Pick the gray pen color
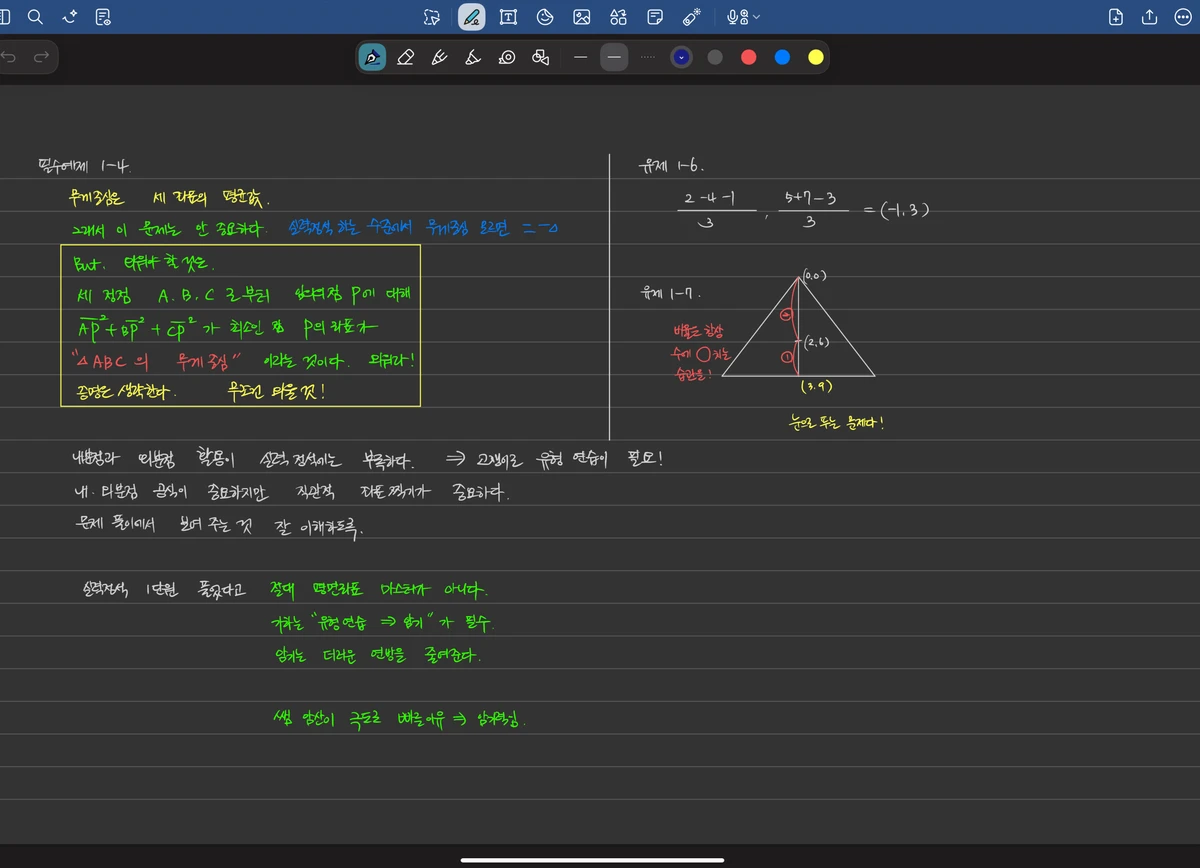This screenshot has height=868, width=1200. tap(715, 57)
